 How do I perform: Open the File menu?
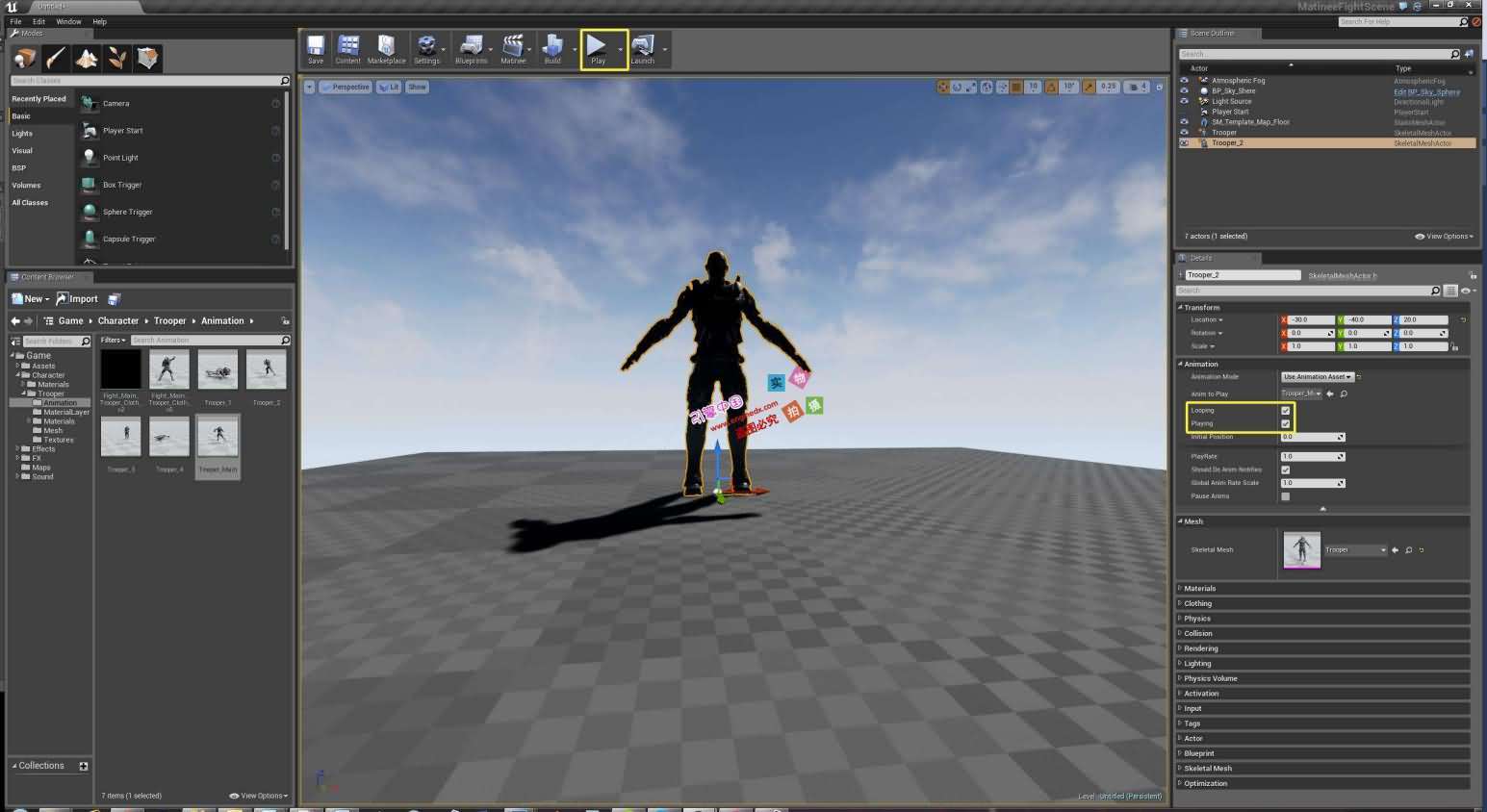point(15,21)
